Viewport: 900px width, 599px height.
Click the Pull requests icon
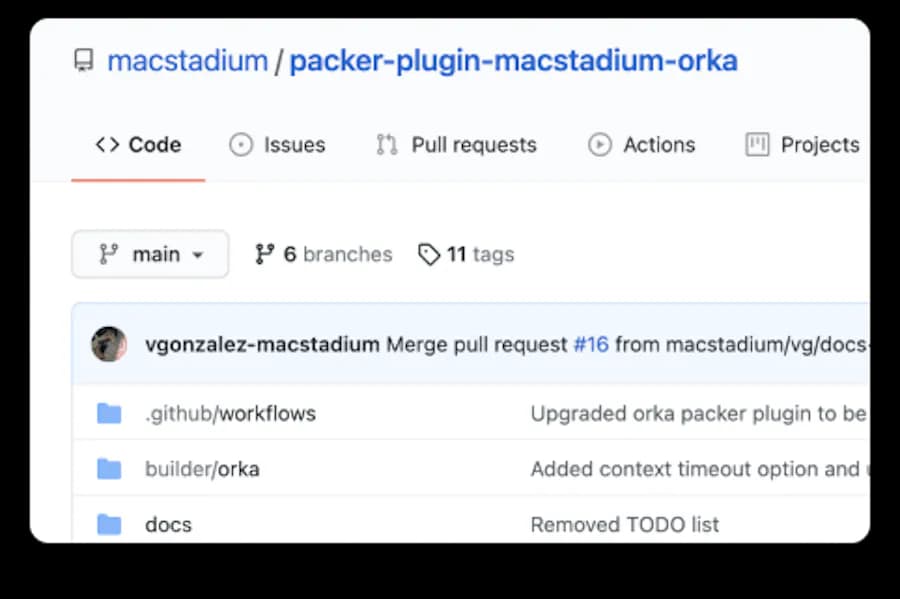387,145
